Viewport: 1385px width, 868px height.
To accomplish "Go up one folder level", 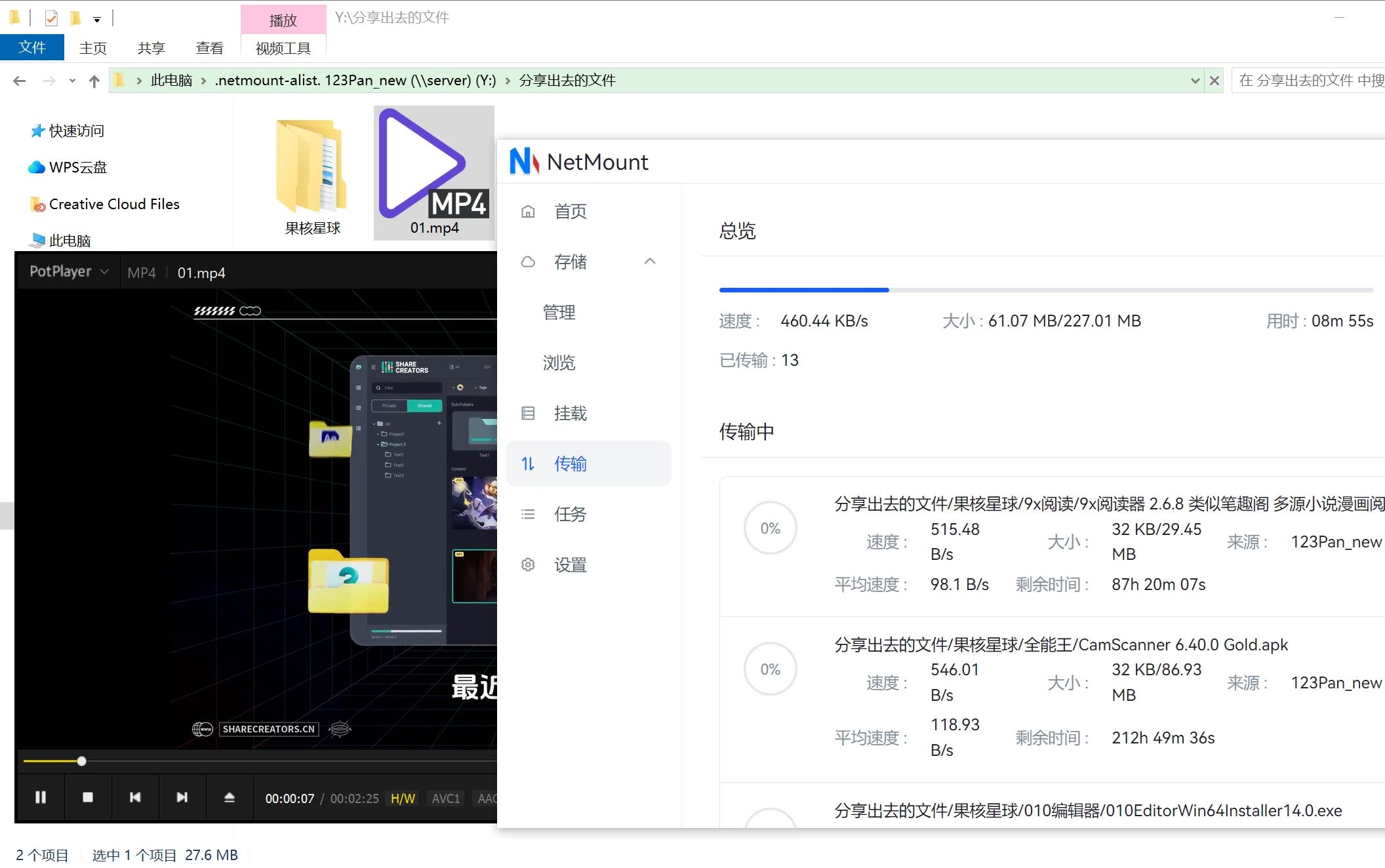I will [x=94, y=81].
